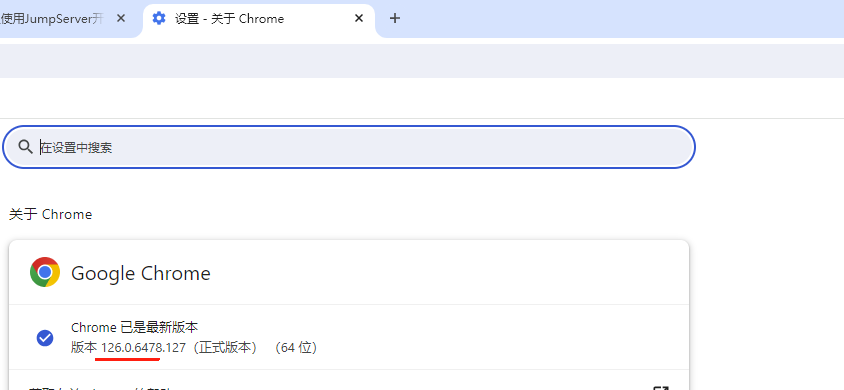This screenshot has width=844, height=390.
Task: Focus the 在设置中搜索 search field
Action: [x=349, y=147]
